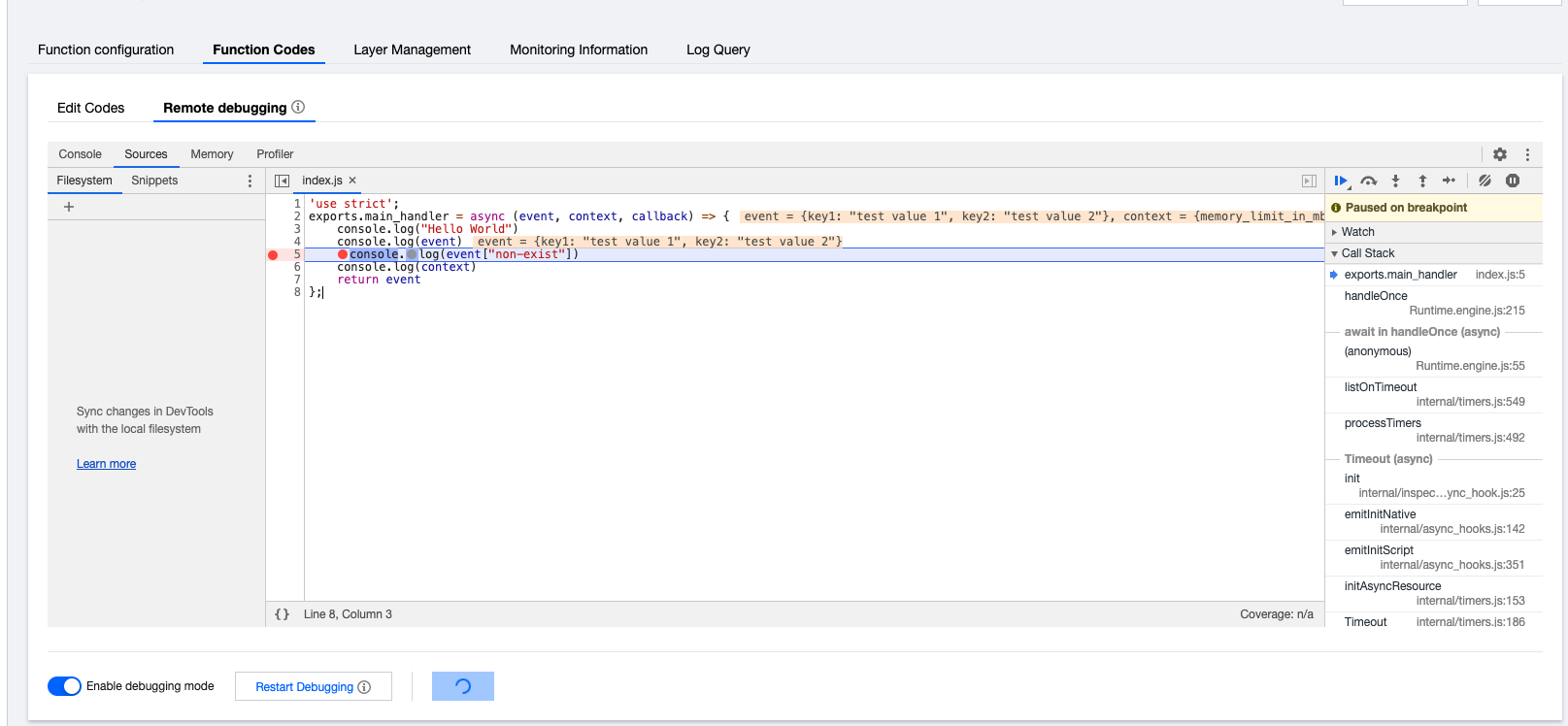
Task: Add a folder to the workspace with the plus icon
Action: (69, 207)
